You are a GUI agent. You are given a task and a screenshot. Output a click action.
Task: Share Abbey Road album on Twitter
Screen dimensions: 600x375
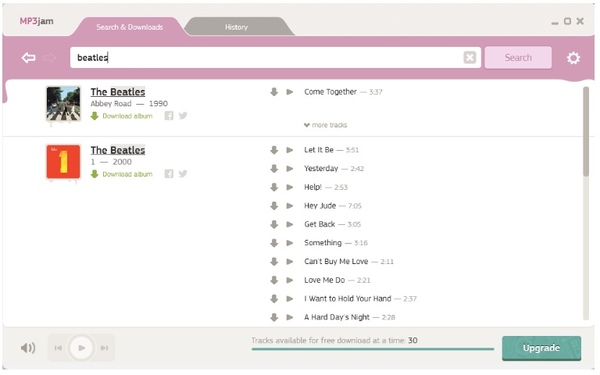[183, 116]
